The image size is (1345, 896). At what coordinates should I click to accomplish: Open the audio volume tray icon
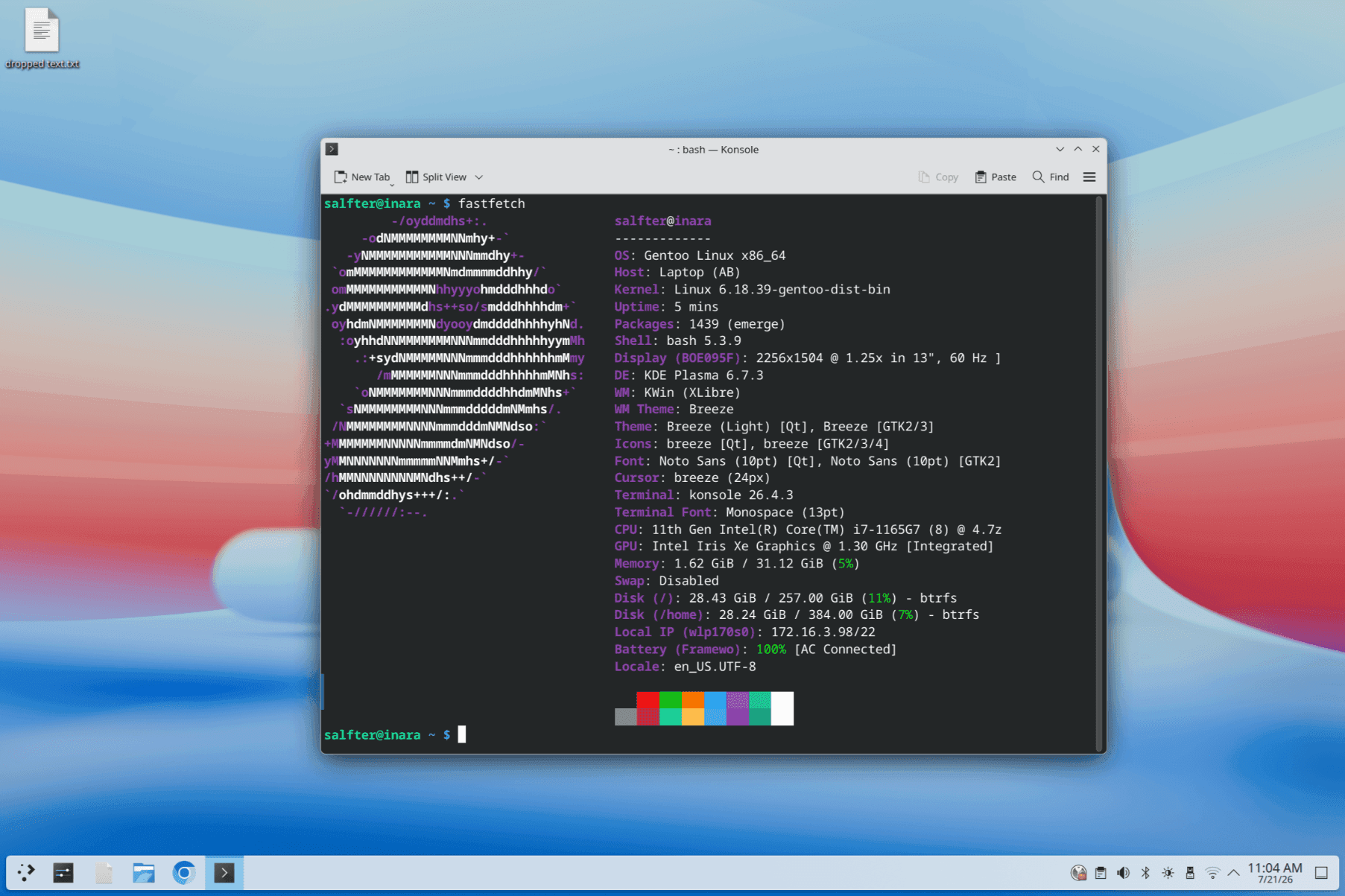click(x=1123, y=873)
